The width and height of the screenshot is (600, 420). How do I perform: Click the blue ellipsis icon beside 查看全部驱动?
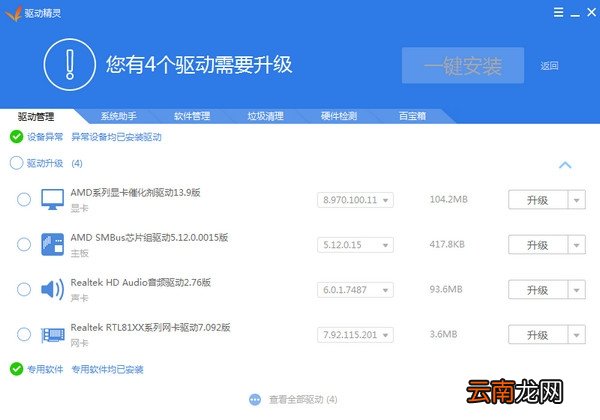pos(255,400)
